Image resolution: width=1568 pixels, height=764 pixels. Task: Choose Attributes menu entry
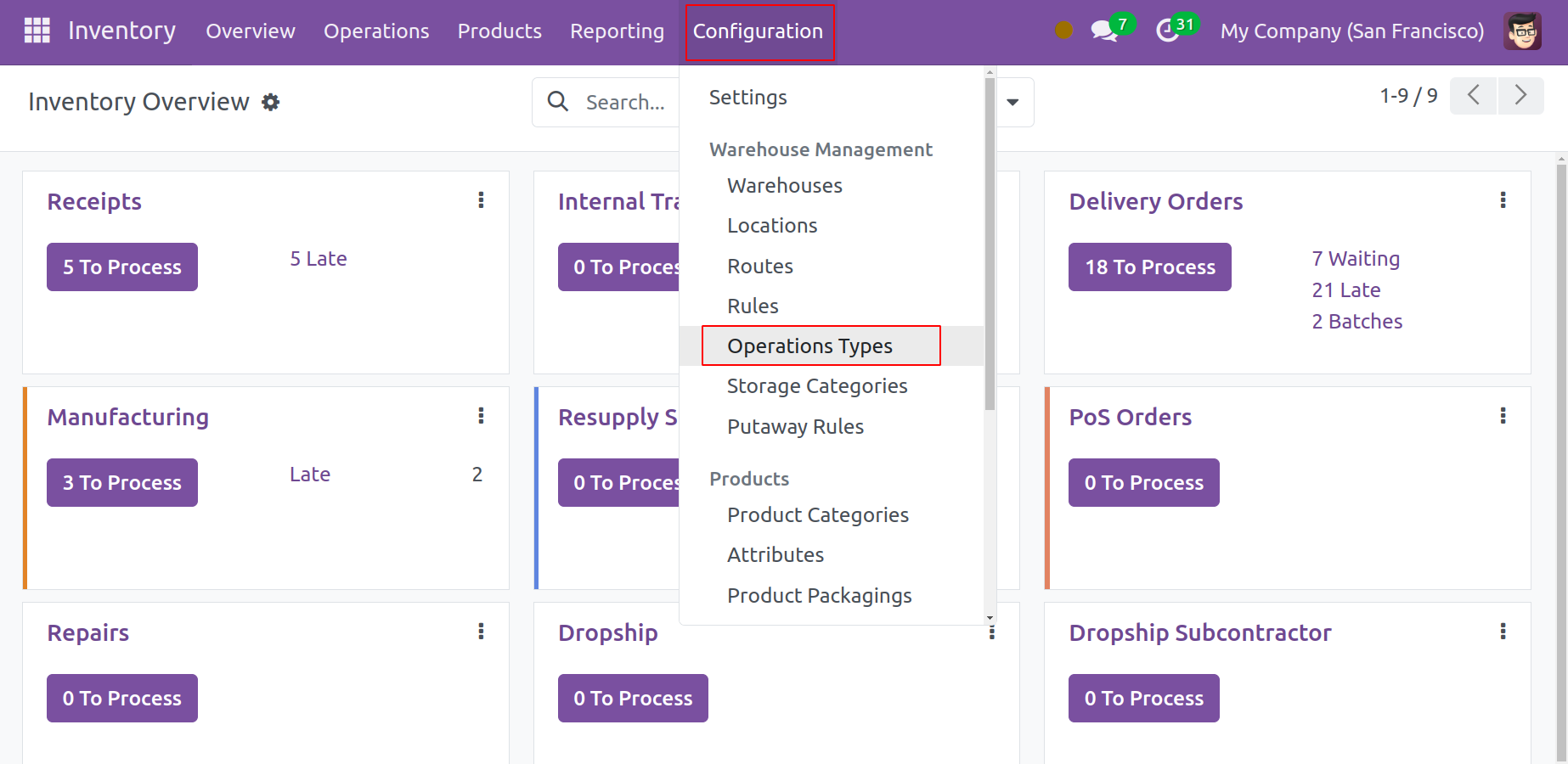point(776,555)
